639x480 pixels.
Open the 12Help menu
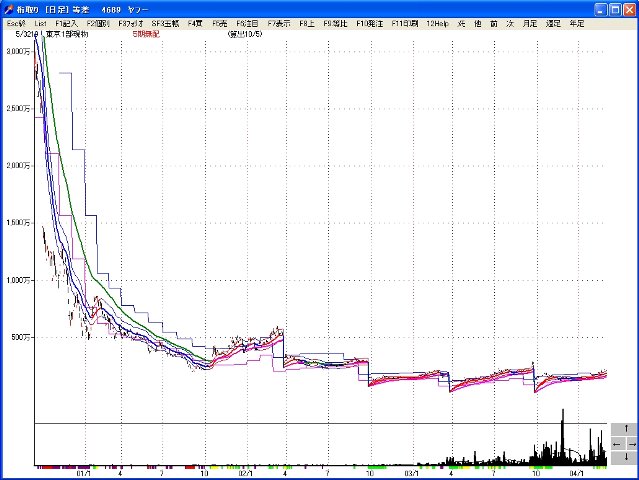point(437,22)
